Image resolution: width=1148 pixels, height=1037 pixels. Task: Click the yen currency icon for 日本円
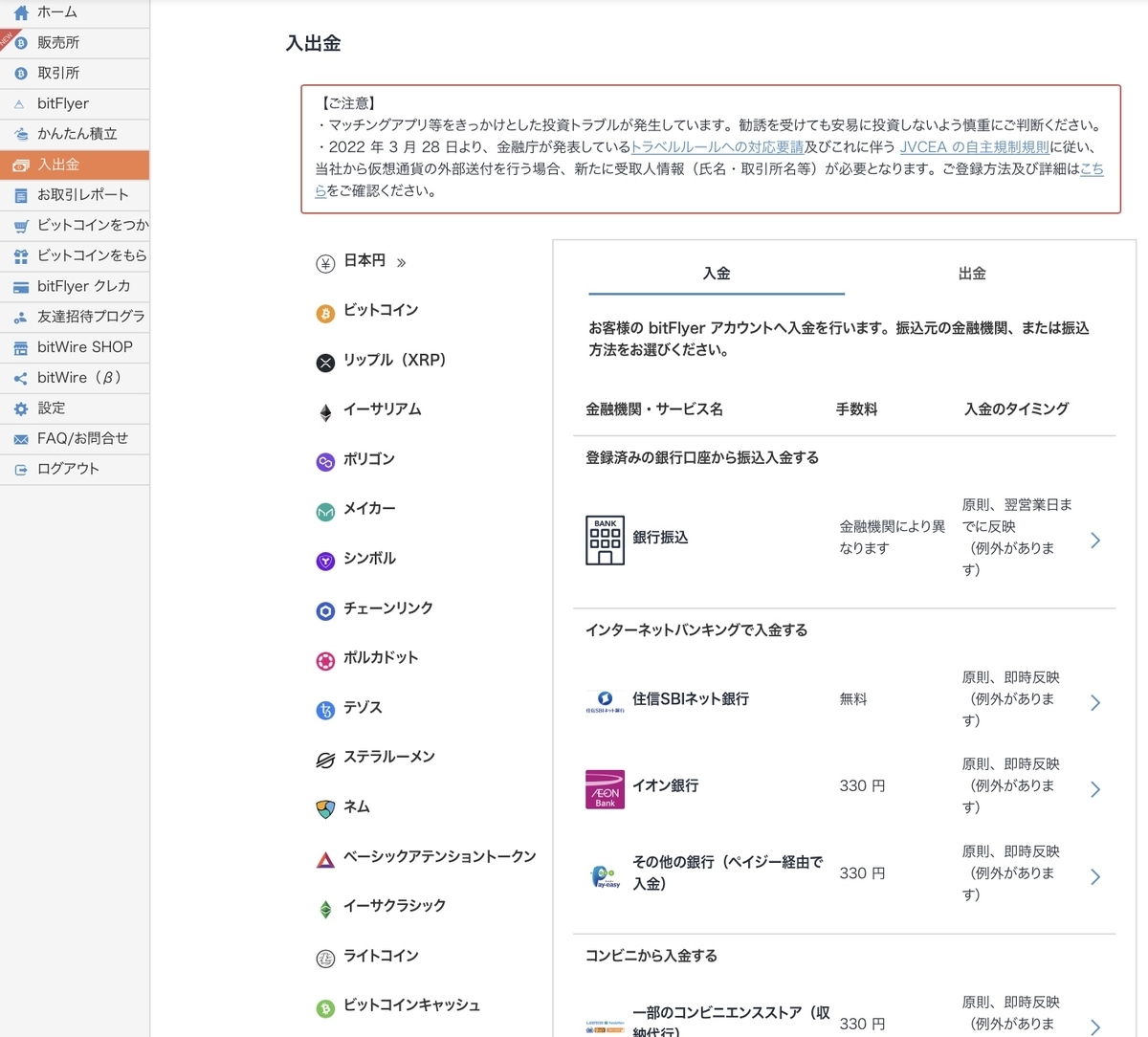pos(325,263)
